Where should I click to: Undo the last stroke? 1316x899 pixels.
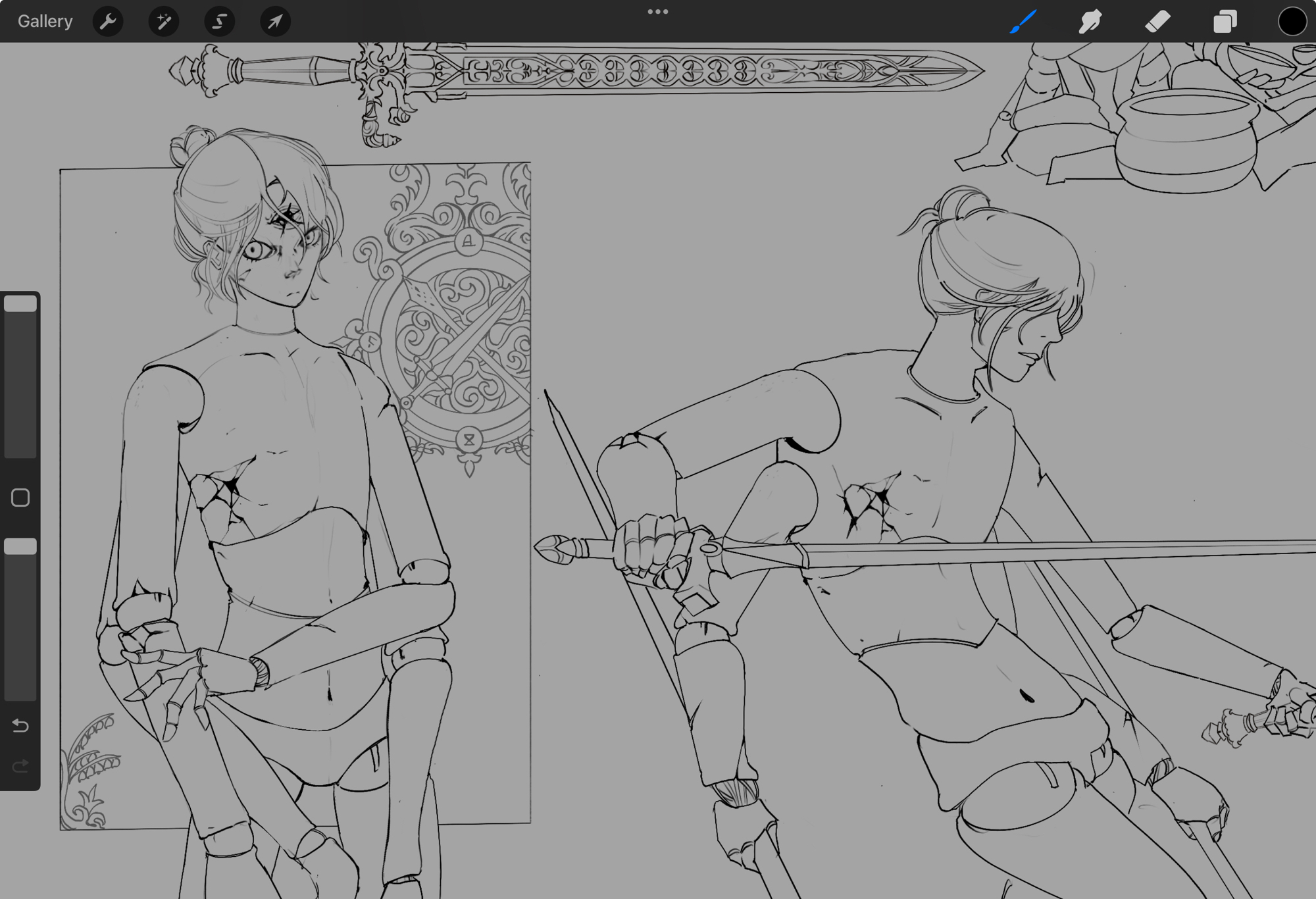coord(20,725)
